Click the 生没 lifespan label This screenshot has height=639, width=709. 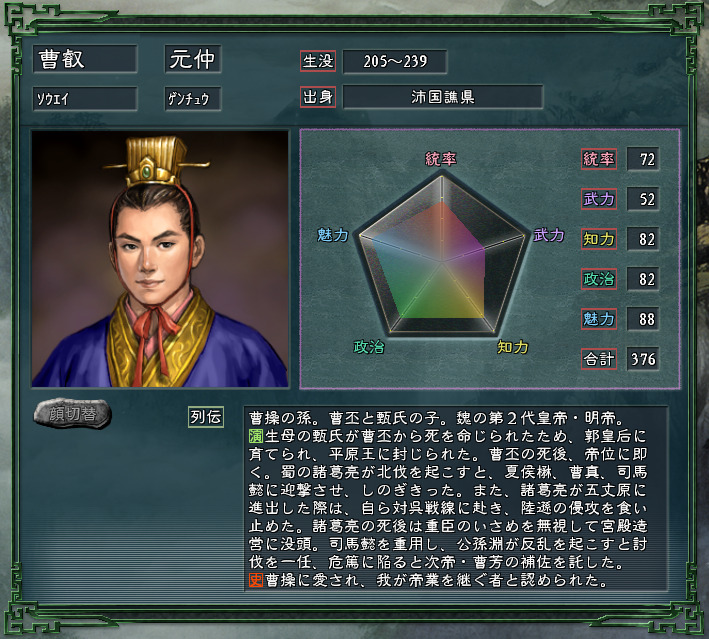coord(318,61)
